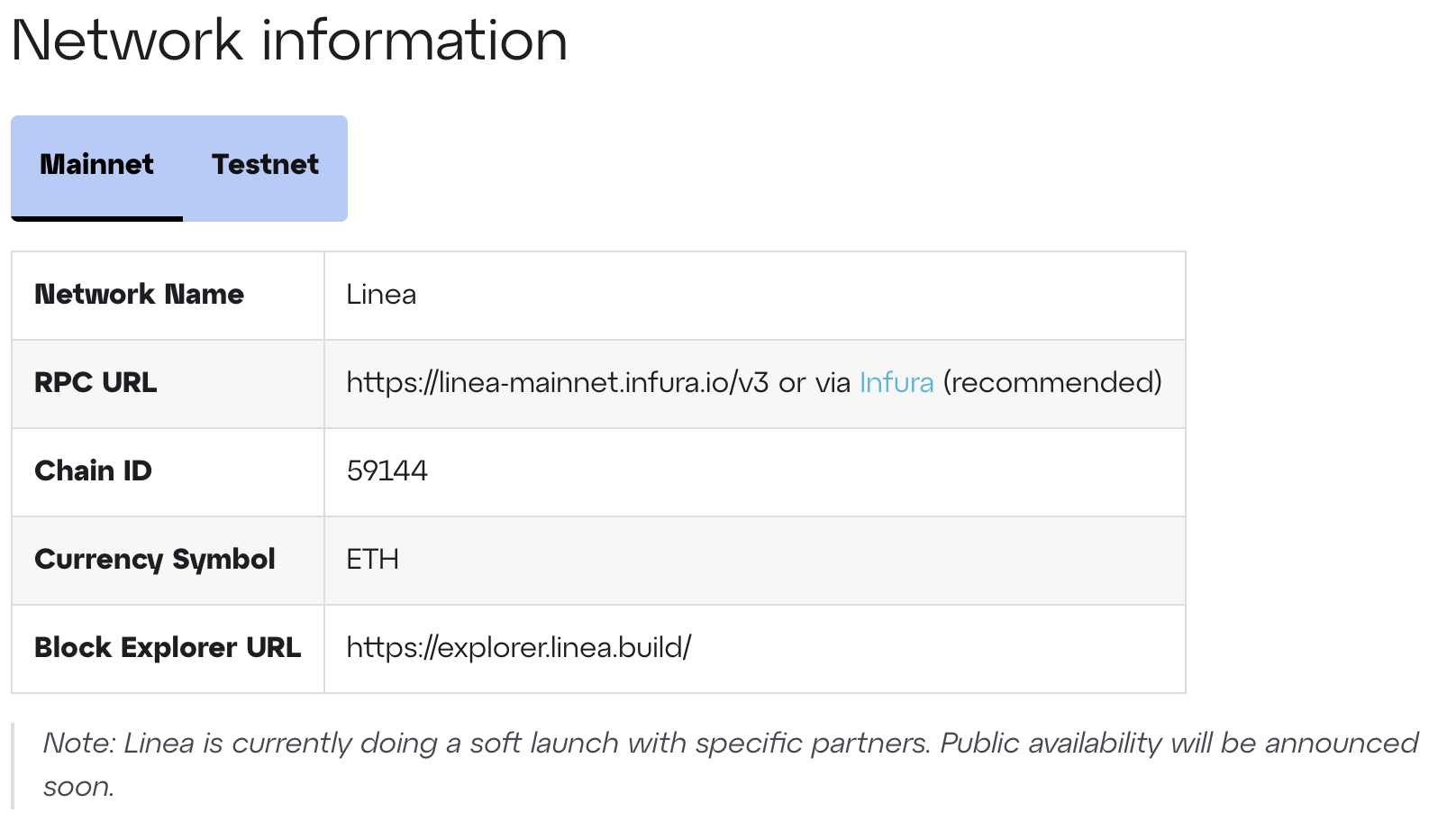Open the explorer.linea.build block explorer link

tap(517, 647)
